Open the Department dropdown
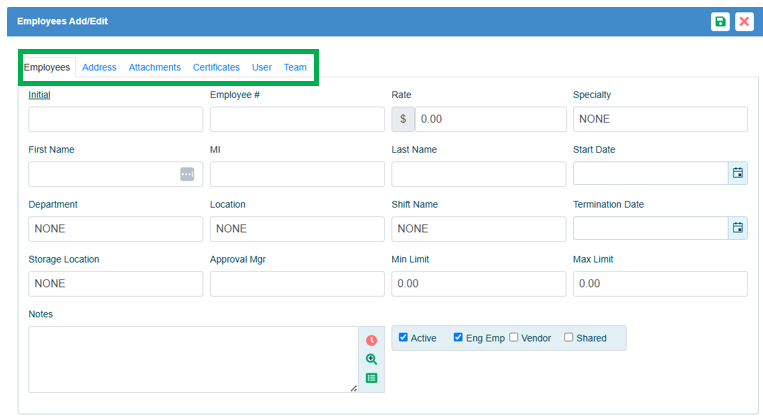The height and width of the screenshot is (420, 763). [115, 229]
